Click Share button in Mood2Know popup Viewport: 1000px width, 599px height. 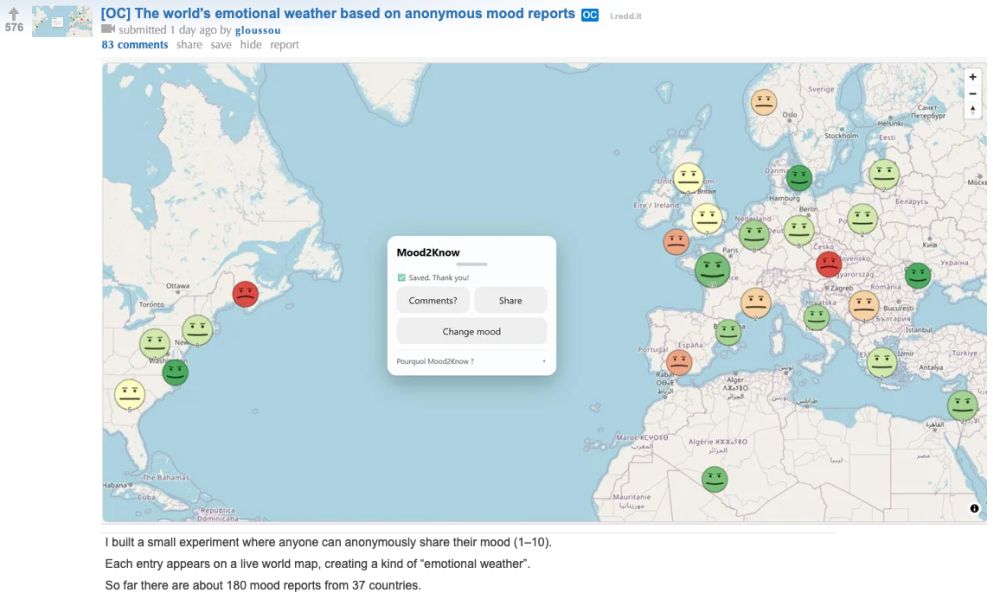pyautogui.click(x=510, y=300)
